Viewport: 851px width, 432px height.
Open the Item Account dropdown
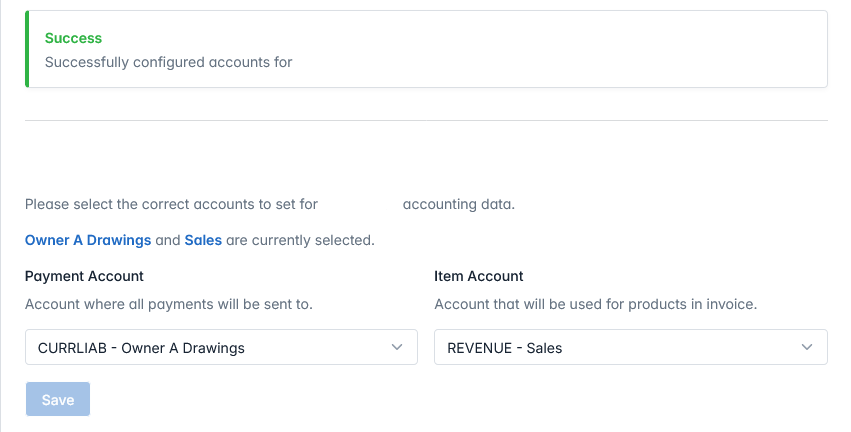[630, 348]
